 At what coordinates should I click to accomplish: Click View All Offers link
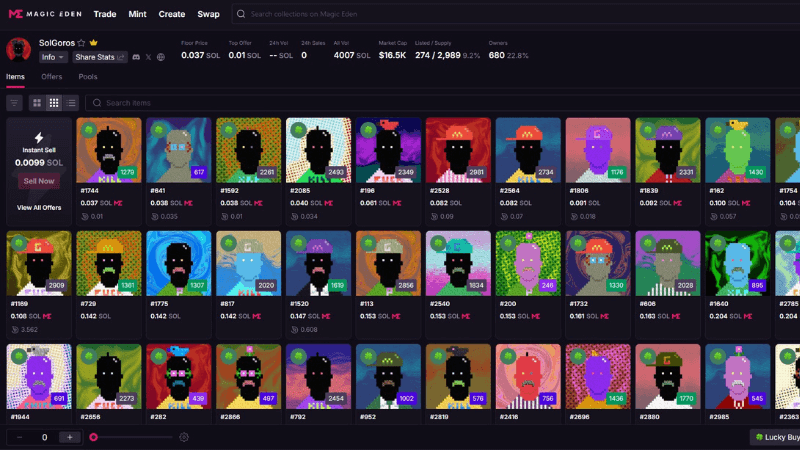tap(39, 208)
